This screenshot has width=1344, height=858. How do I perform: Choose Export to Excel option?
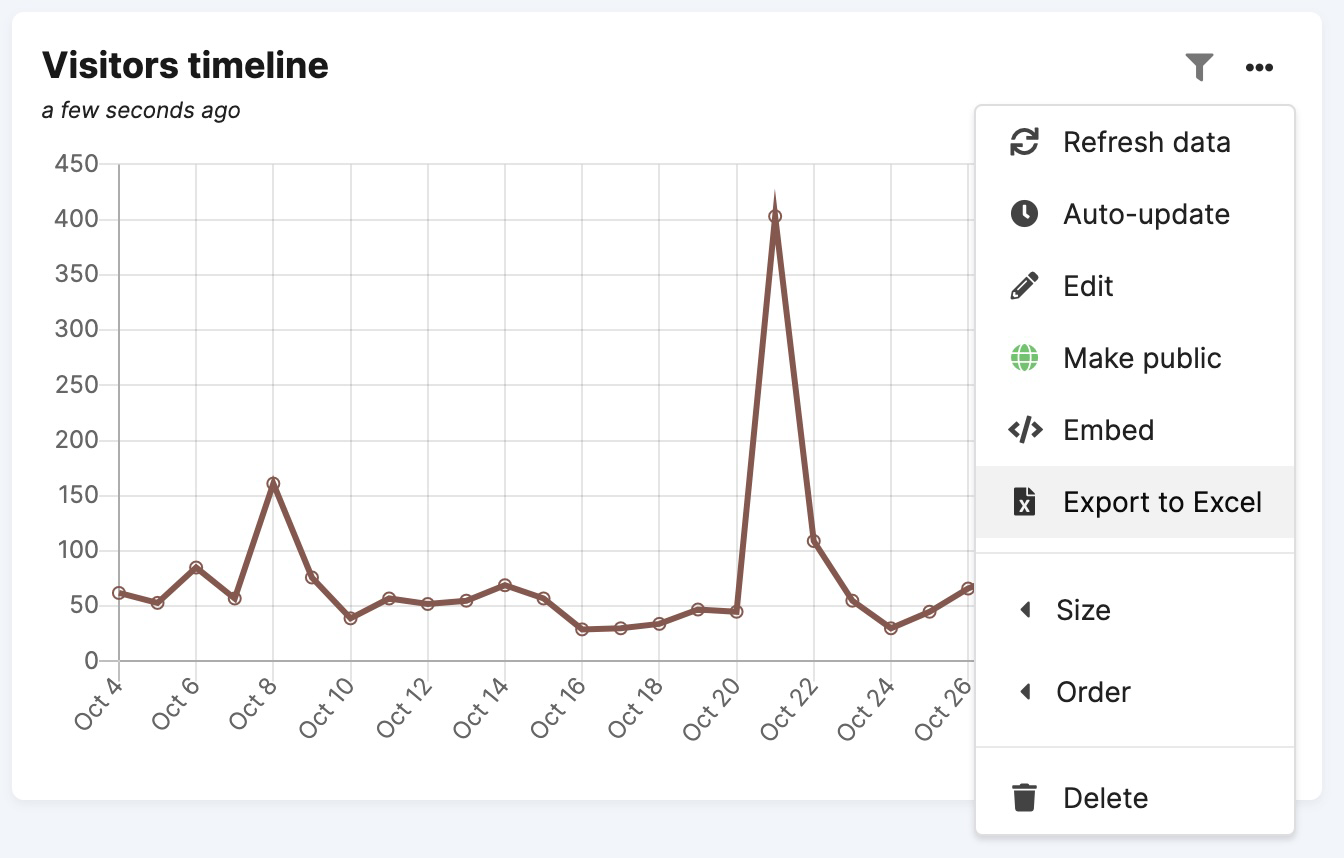point(1162,502)
